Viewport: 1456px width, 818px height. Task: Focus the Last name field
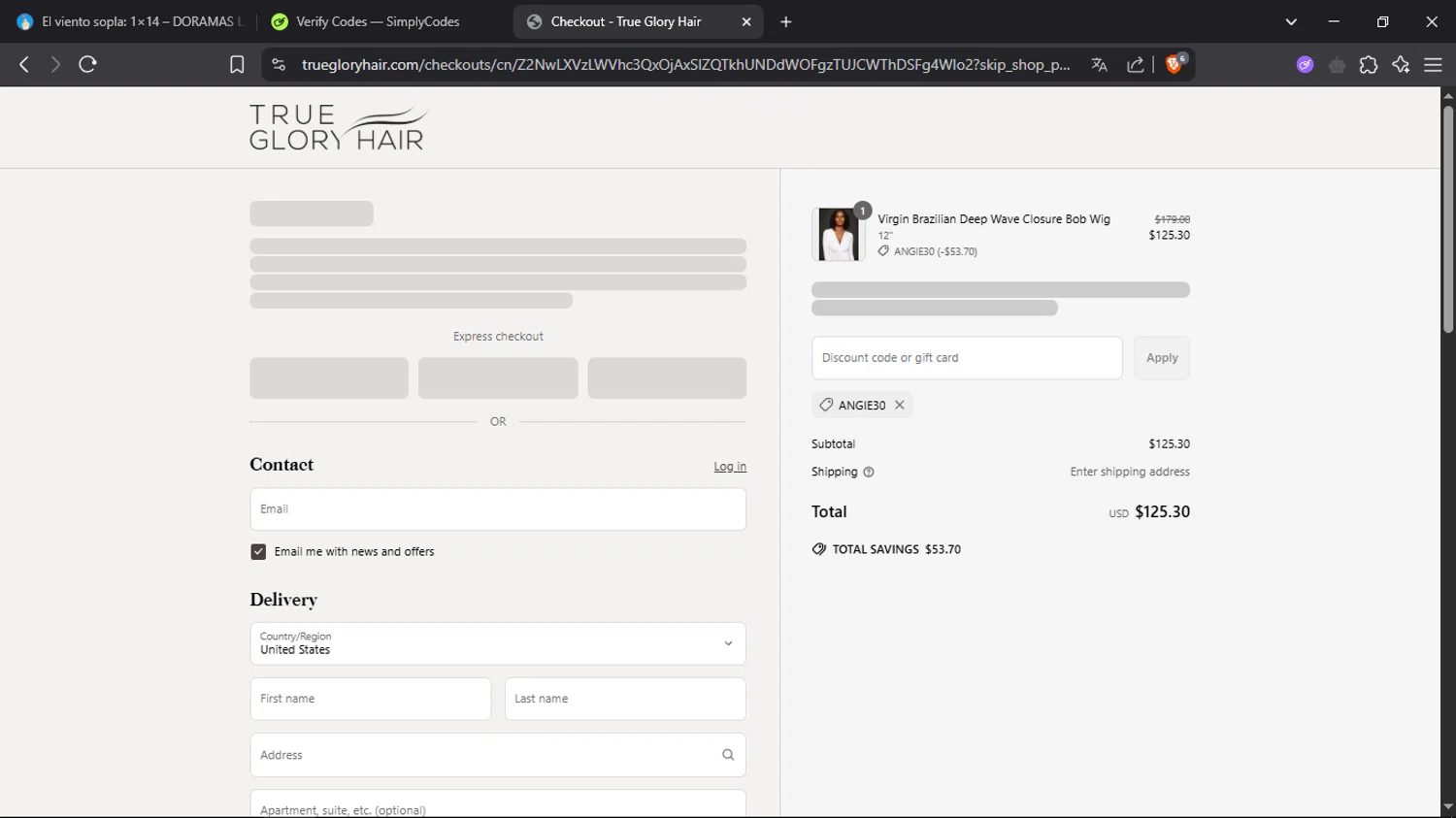pyautogui.click(x=625, y=699)
